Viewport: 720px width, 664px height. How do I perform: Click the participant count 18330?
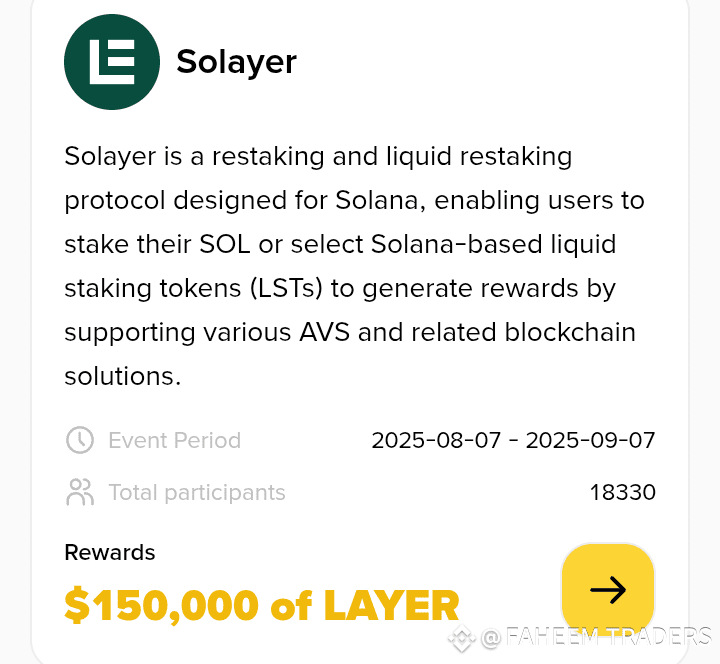tap(623, 492)
